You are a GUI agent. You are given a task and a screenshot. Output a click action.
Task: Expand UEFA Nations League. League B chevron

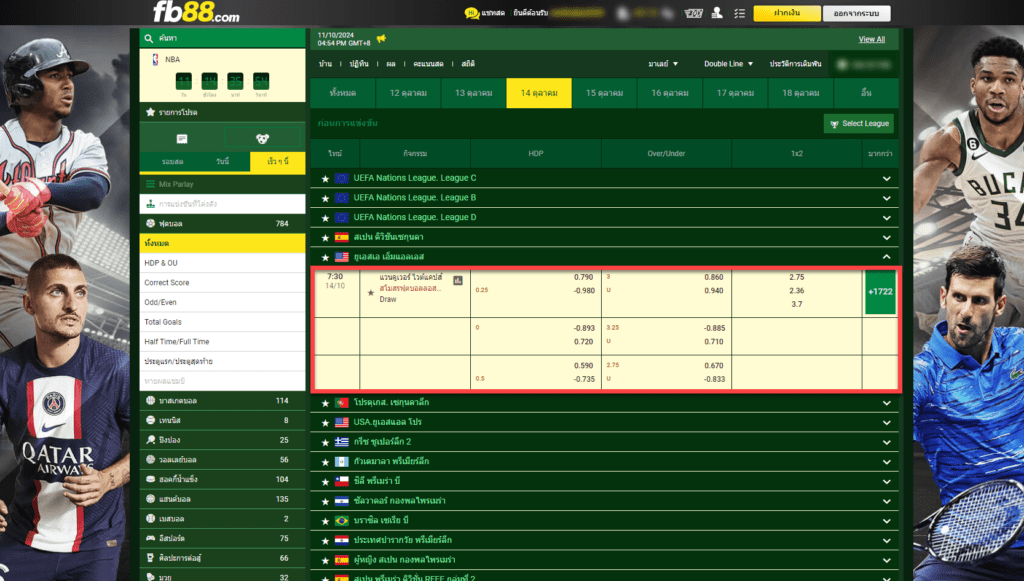coord(886,198)
